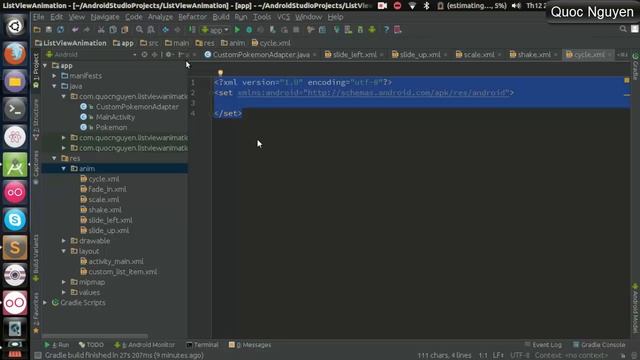Screen dimensions: 640x360
Task: Collapse the anim folder
Action: (64, 169)
